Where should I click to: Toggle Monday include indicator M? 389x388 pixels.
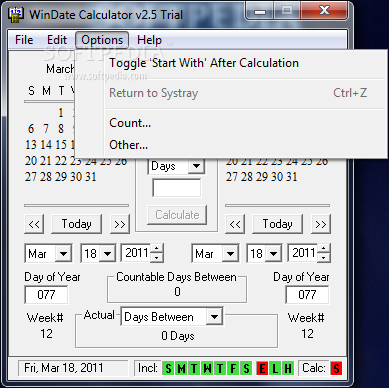(x=181, y=368)
